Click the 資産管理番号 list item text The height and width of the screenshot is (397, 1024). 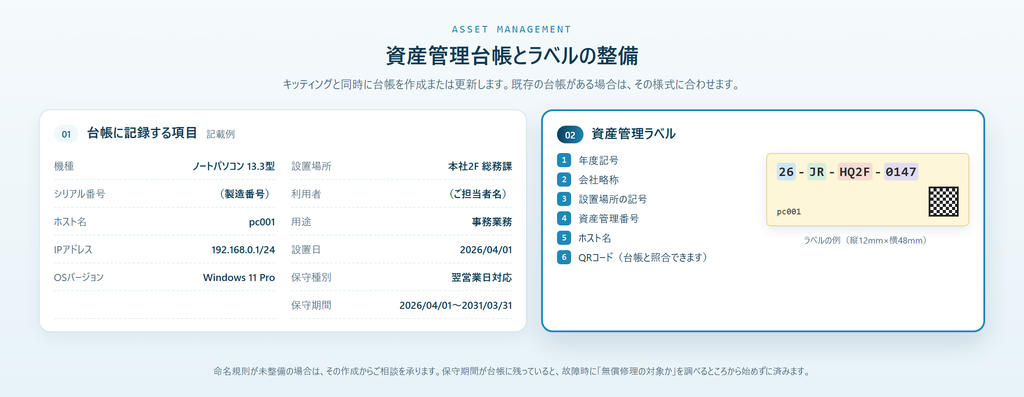609,219
